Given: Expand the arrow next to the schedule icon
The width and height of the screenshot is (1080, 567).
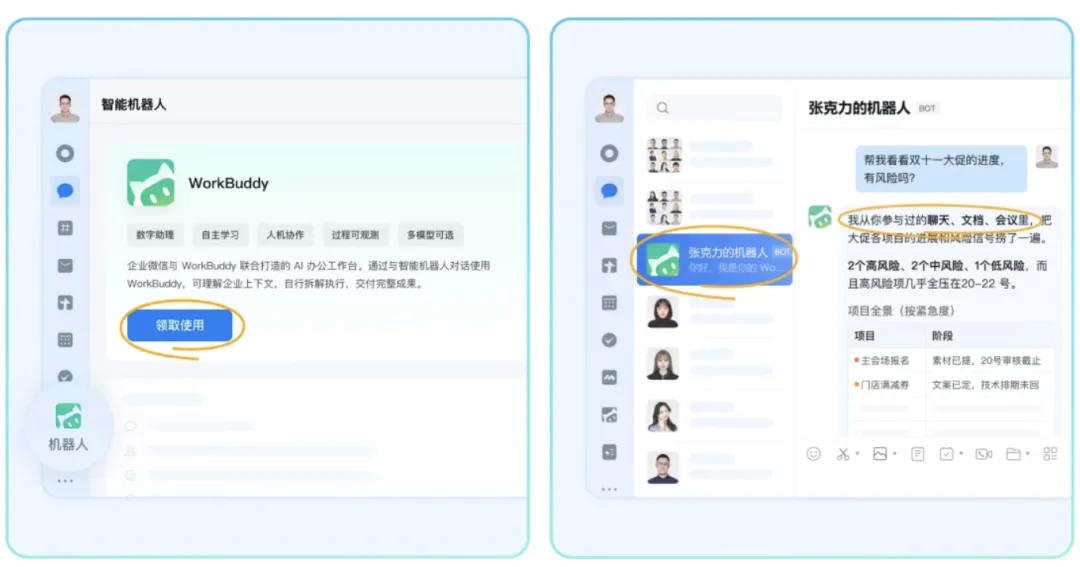Looking at the screenshot, I should [962, 454].
